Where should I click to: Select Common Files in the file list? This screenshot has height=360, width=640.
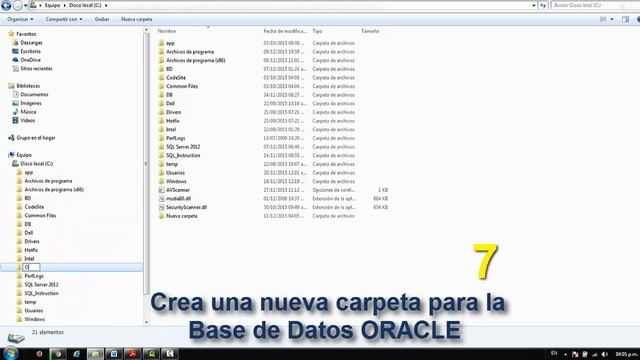click(182, 86)
